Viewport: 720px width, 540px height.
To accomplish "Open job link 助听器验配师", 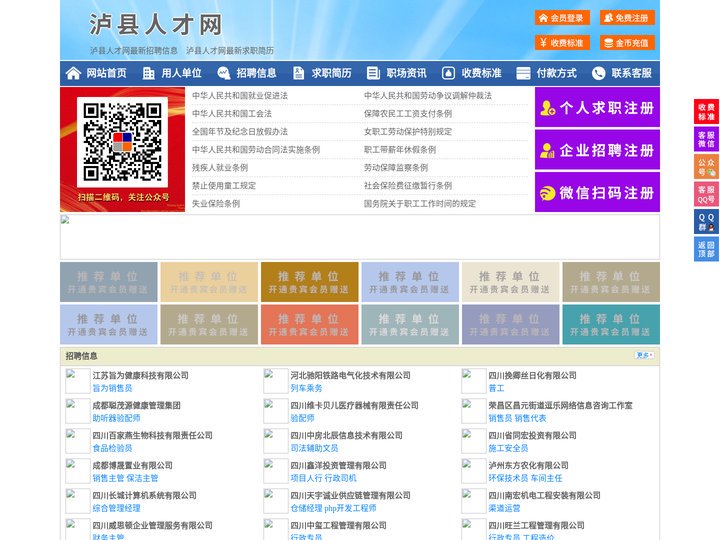I will [x=117, y=418].
